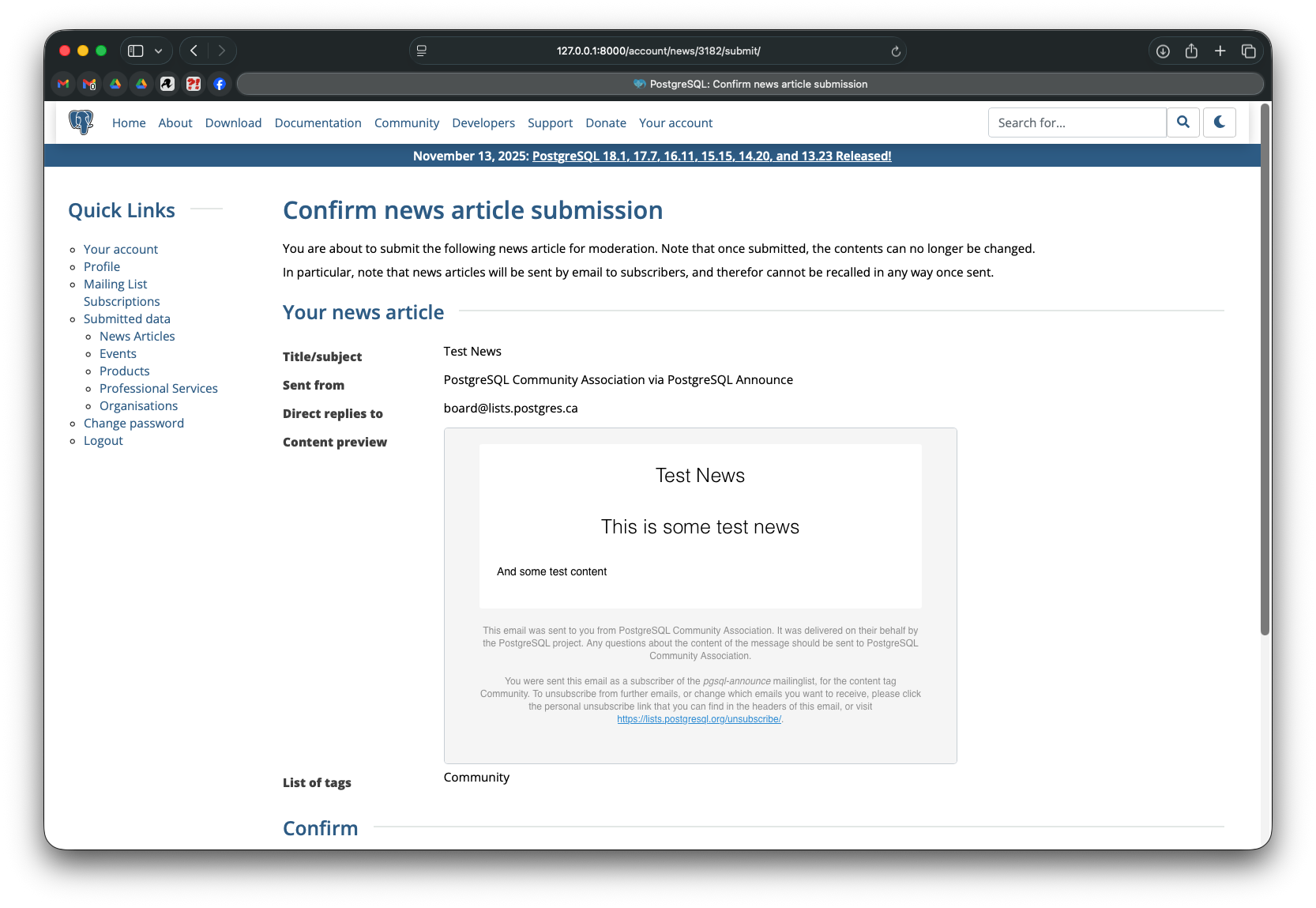The width and height of the screenshot is (1316, 908).
Task: Open the Safari share icon
Action: pyautogui.click(x=1191, y=51)
